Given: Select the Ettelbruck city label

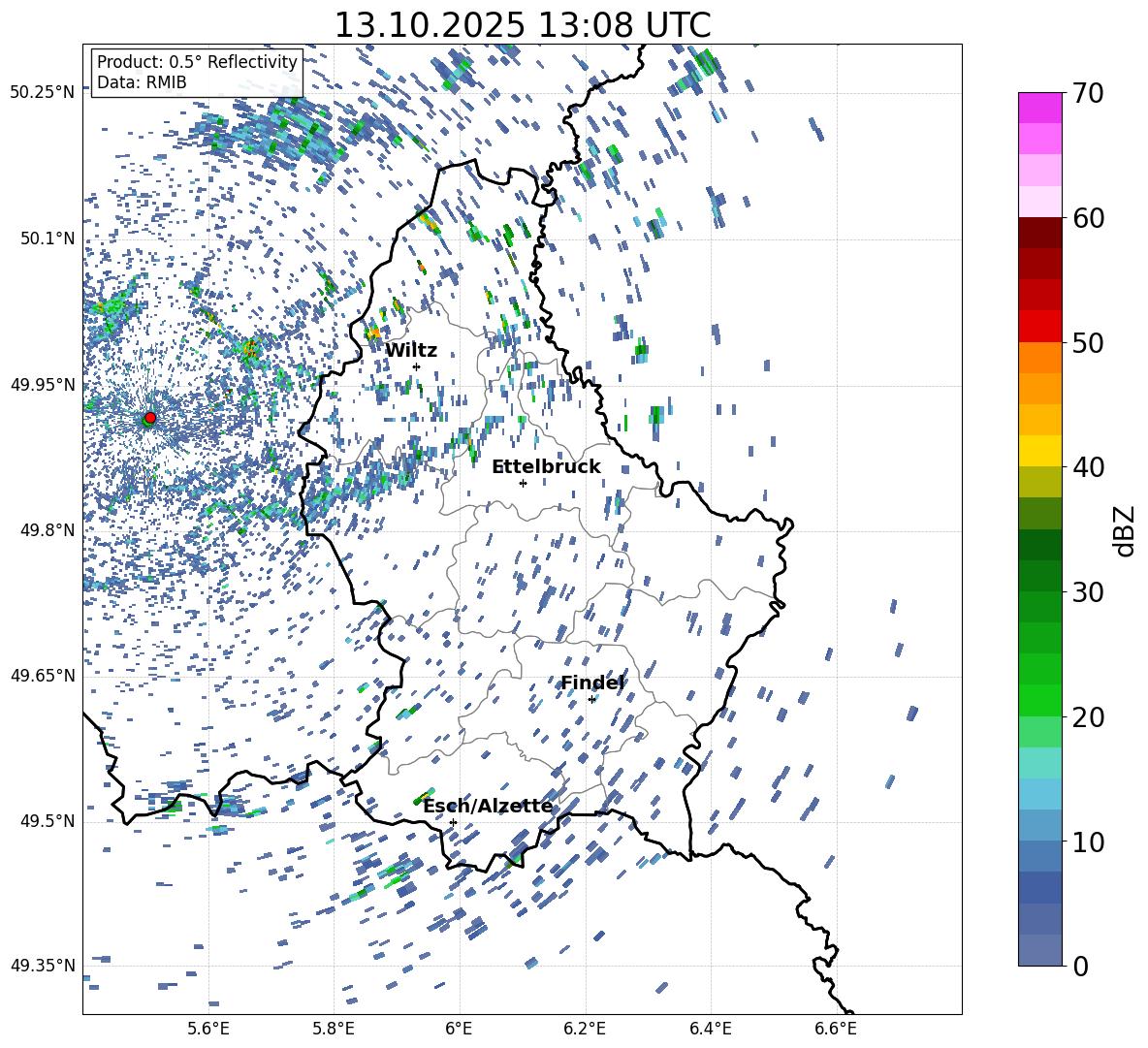Looking at the screenshot, I should pyautogui.click(x=546, y=466).
